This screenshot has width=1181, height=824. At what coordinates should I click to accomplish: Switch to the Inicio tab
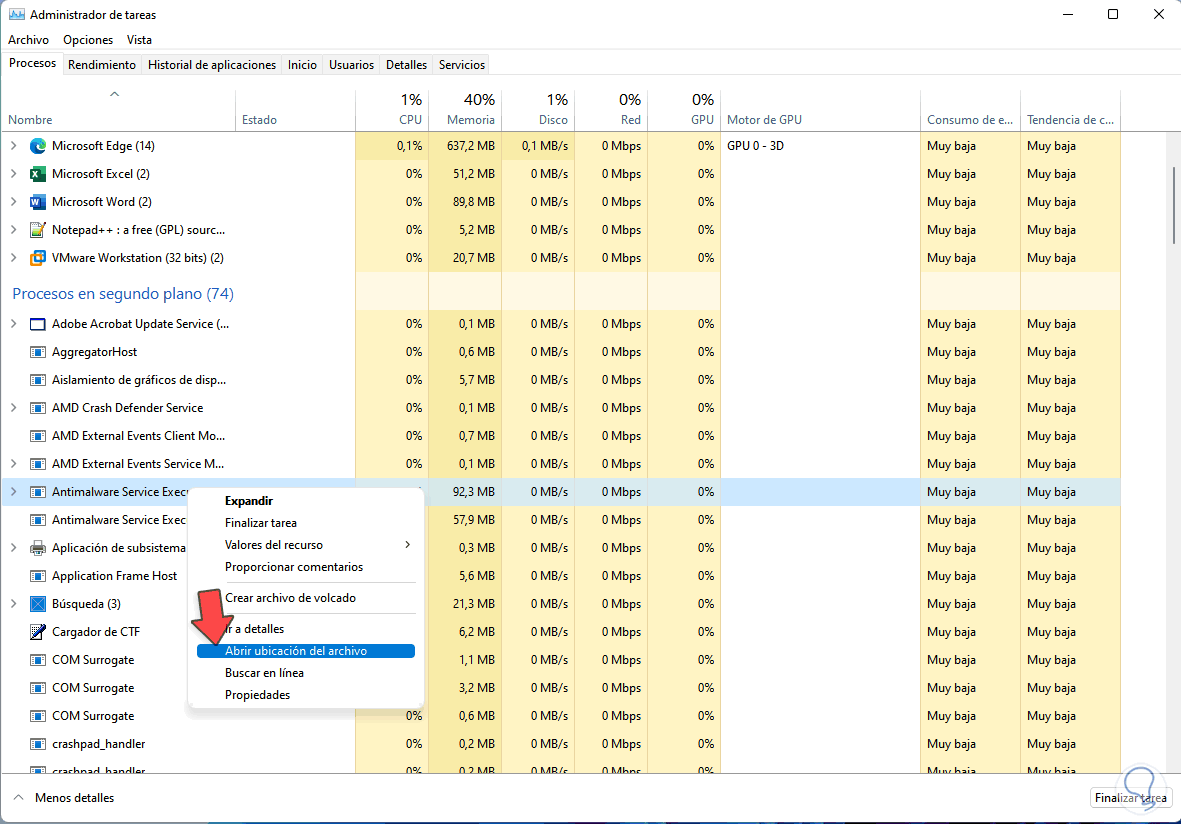click(x=302, y=65)
